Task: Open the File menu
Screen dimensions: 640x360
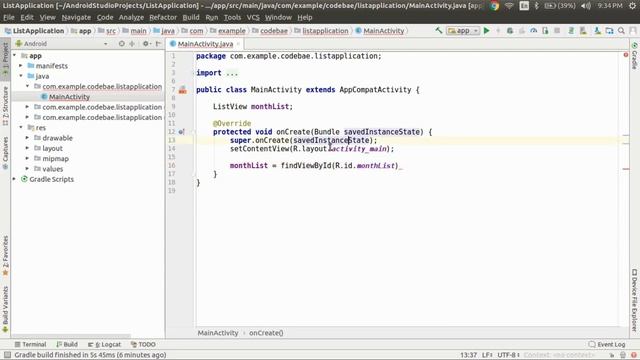Action: [9, 18]
